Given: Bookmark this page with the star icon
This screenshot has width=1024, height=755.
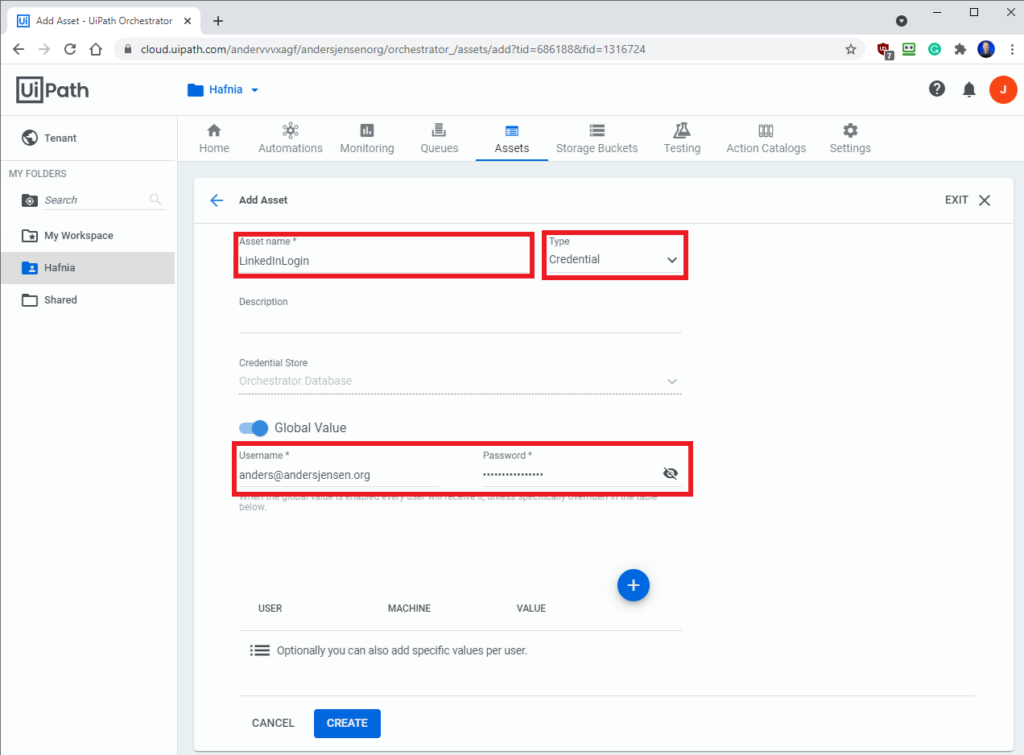Looking at the screenshot, I should pos(850,49).
